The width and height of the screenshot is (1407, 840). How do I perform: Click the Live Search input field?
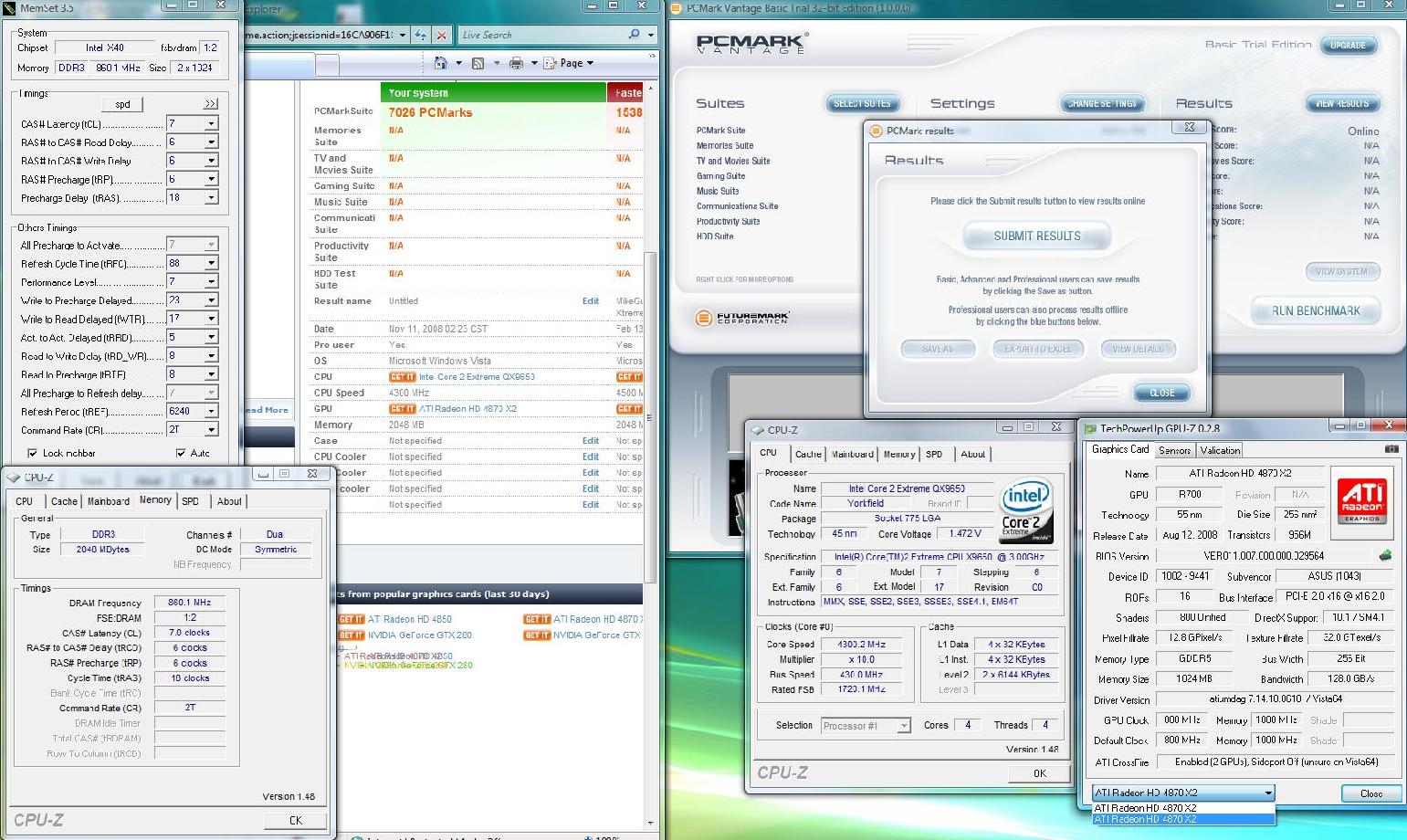(541, 35)
